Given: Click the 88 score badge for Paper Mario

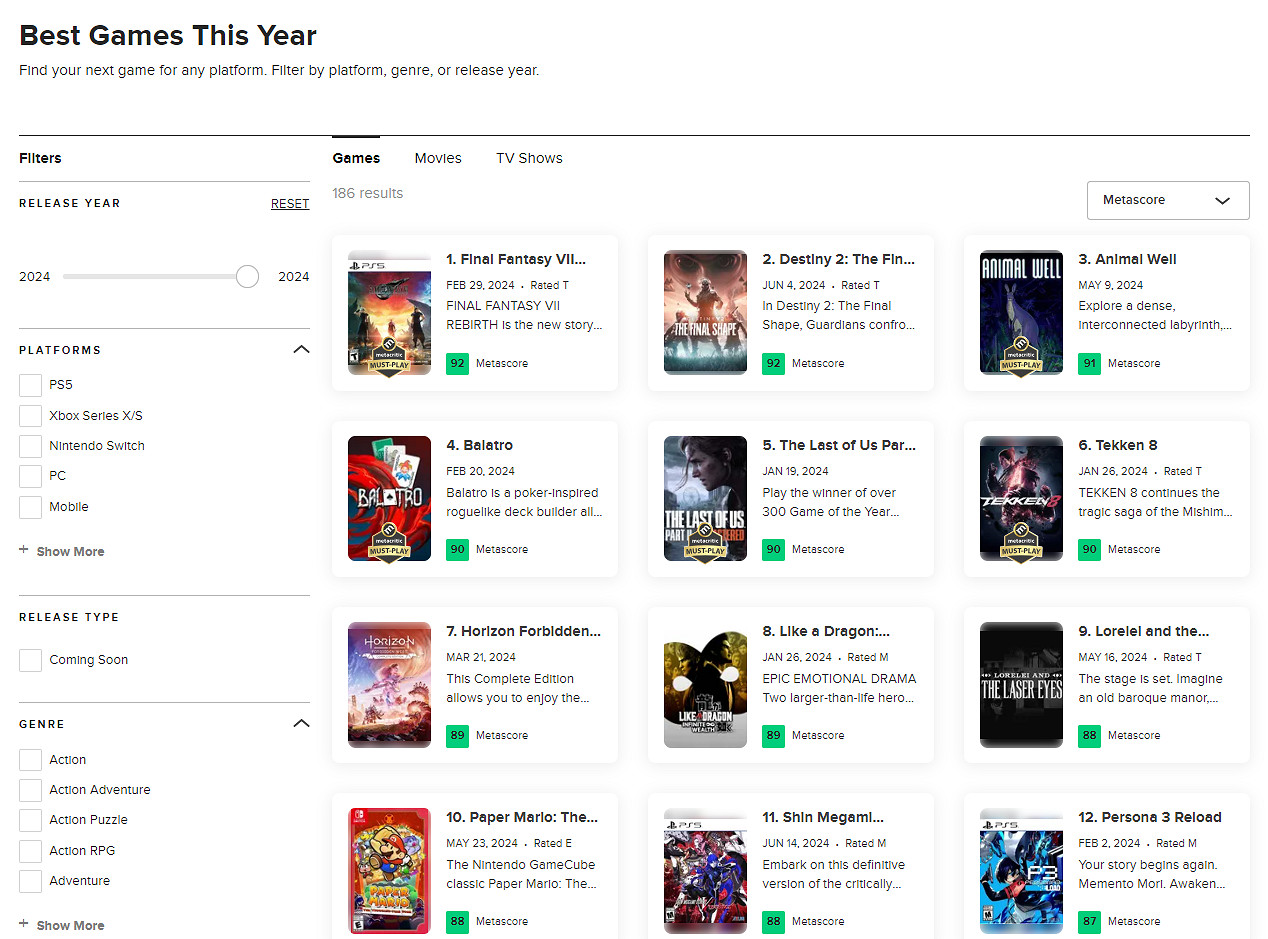Looking at the screenshot, I should [457, 921].
